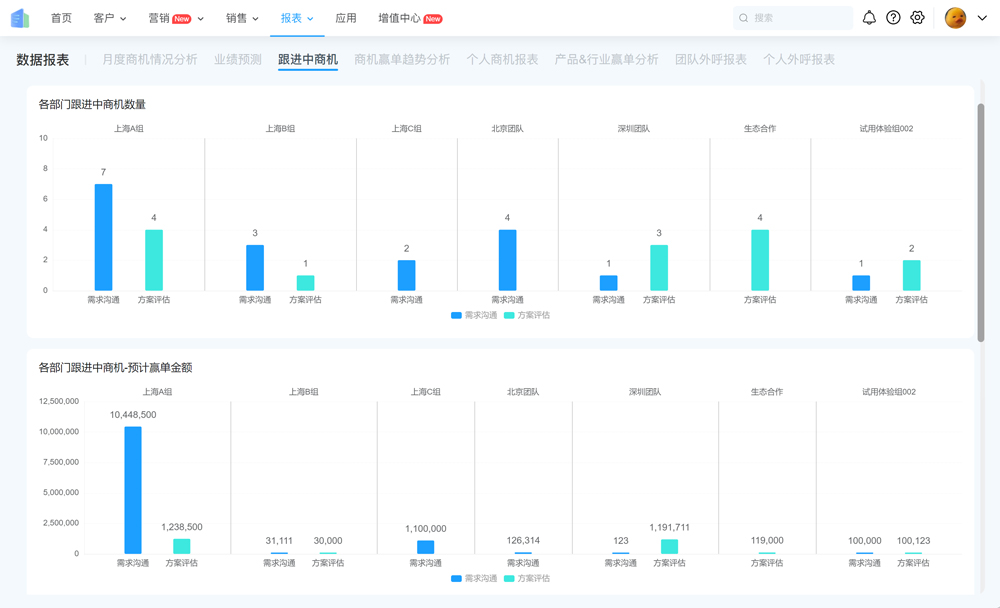
Task: Expand the 客户 dropdown menu
Action: [107, 17]
